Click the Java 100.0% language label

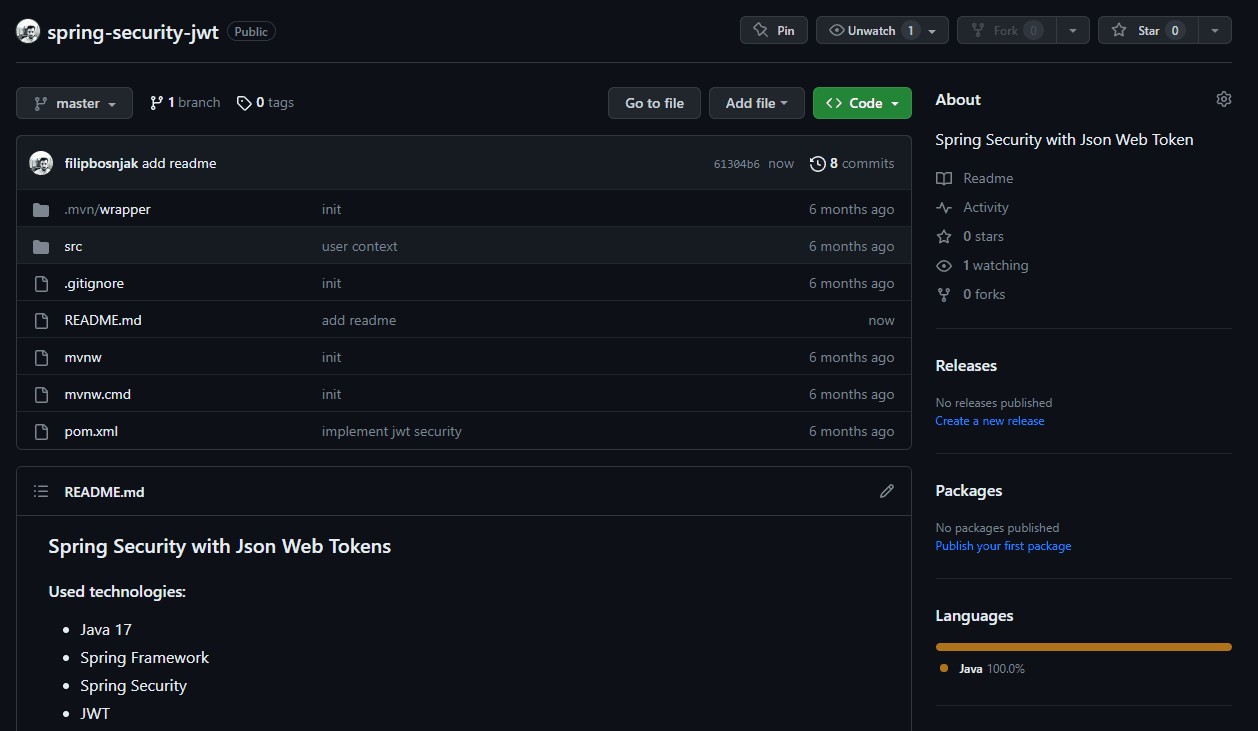click(x=991, y=668)
